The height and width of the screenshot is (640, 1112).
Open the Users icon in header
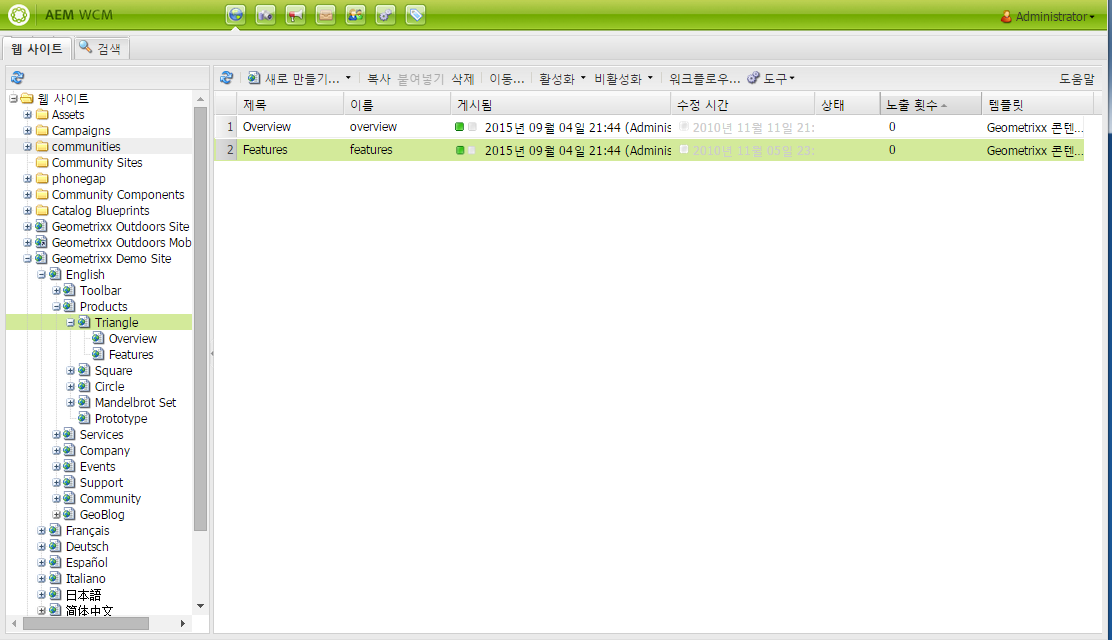(x=355, y=15)
